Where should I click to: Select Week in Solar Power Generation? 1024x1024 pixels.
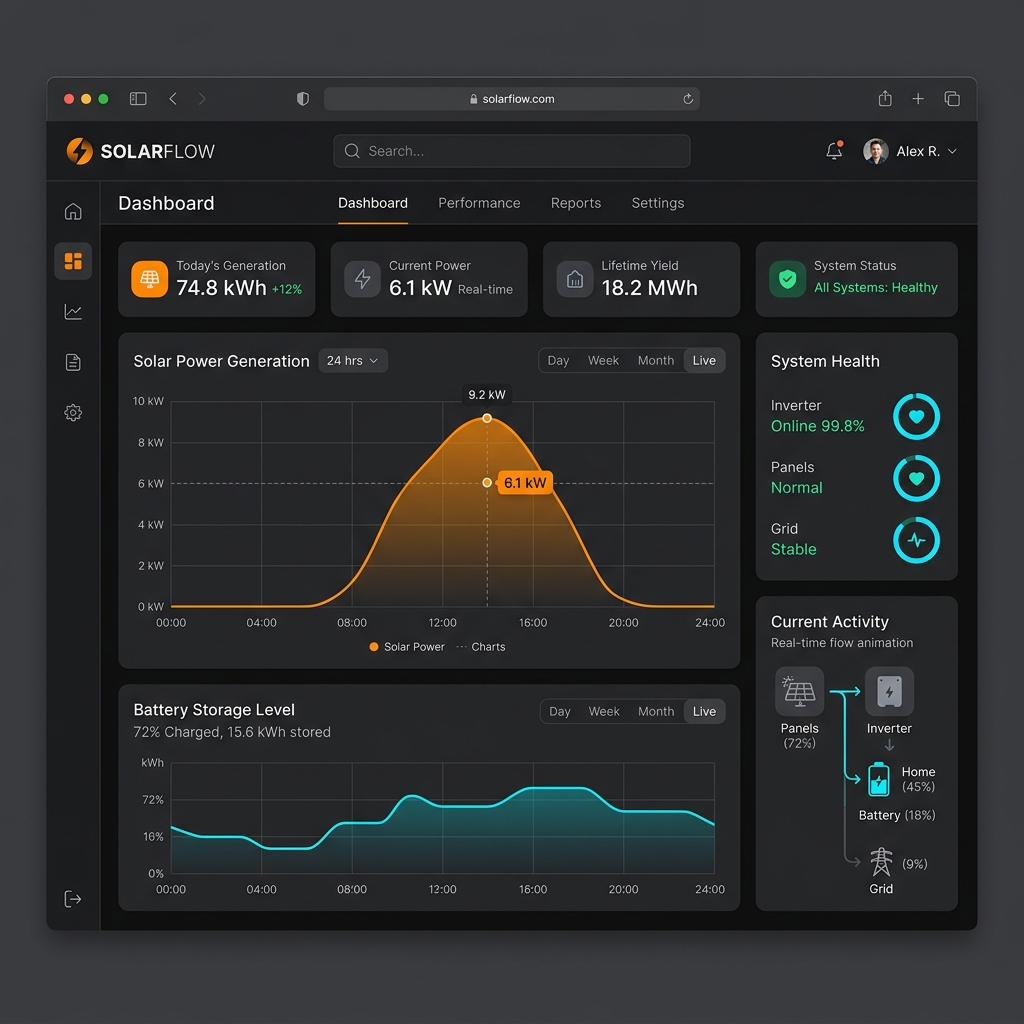[603, 360]
